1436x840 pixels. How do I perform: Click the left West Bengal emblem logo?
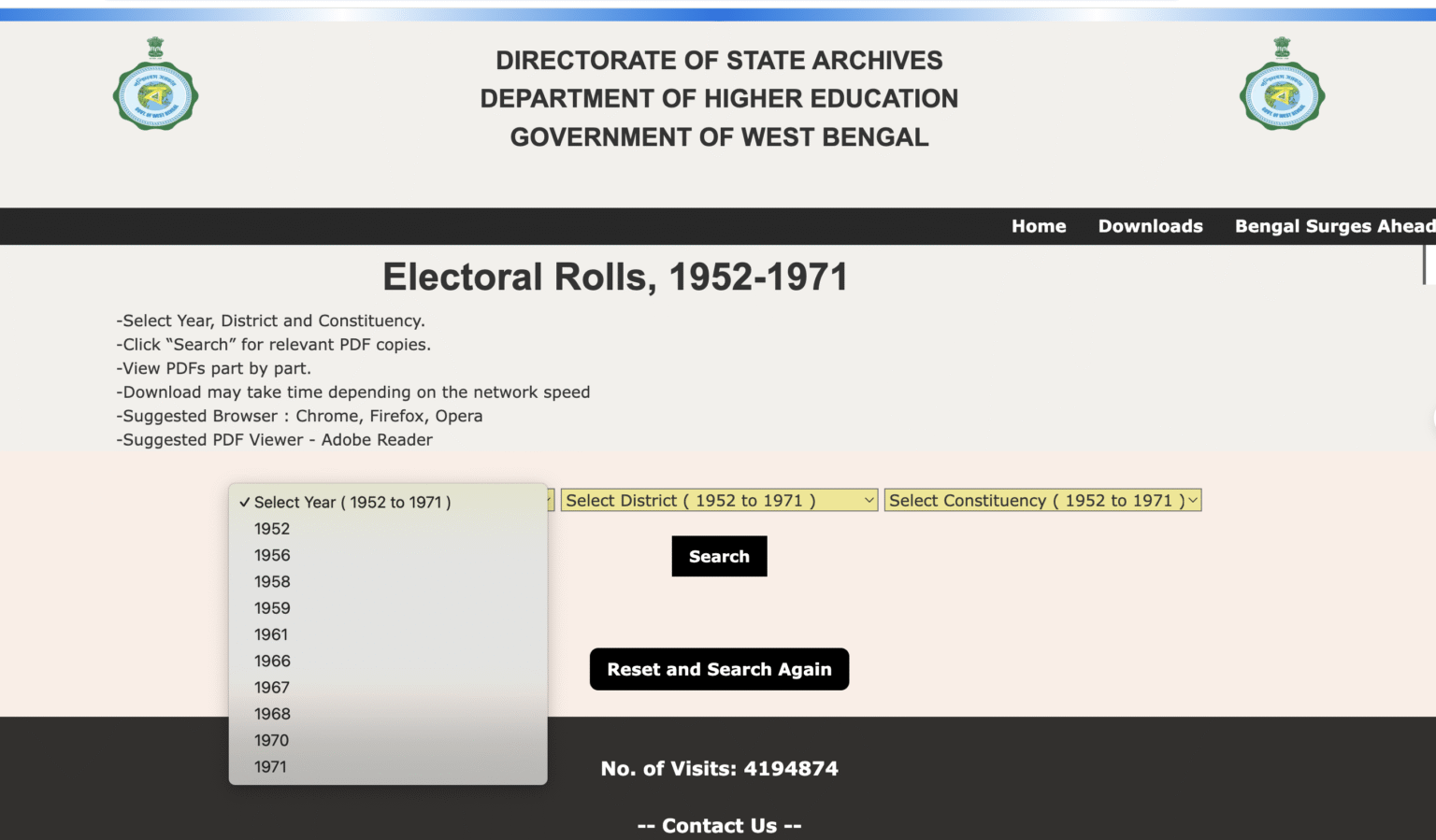pos(155,86)
